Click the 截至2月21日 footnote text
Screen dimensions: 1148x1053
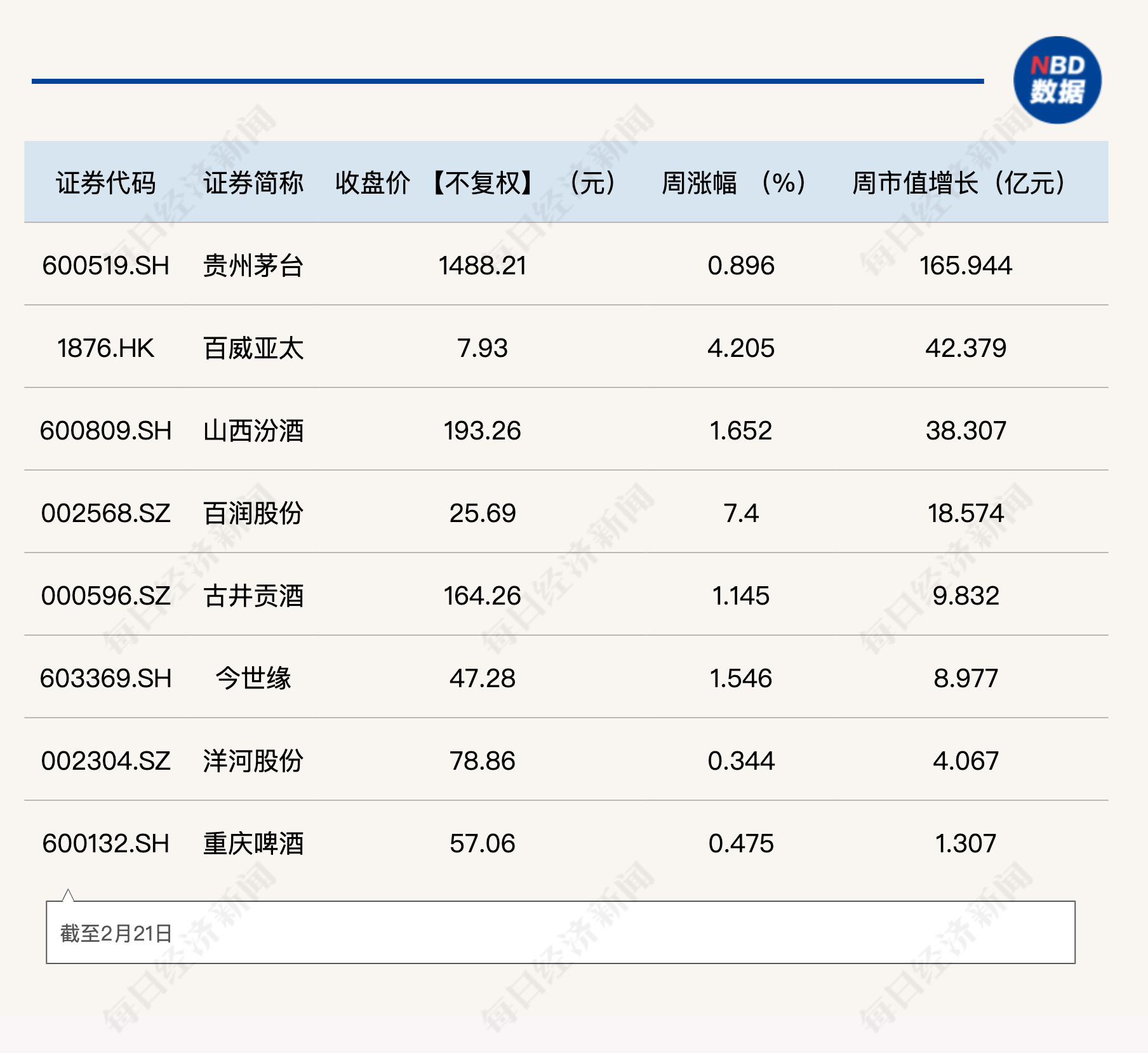click(x=116, y=933)
